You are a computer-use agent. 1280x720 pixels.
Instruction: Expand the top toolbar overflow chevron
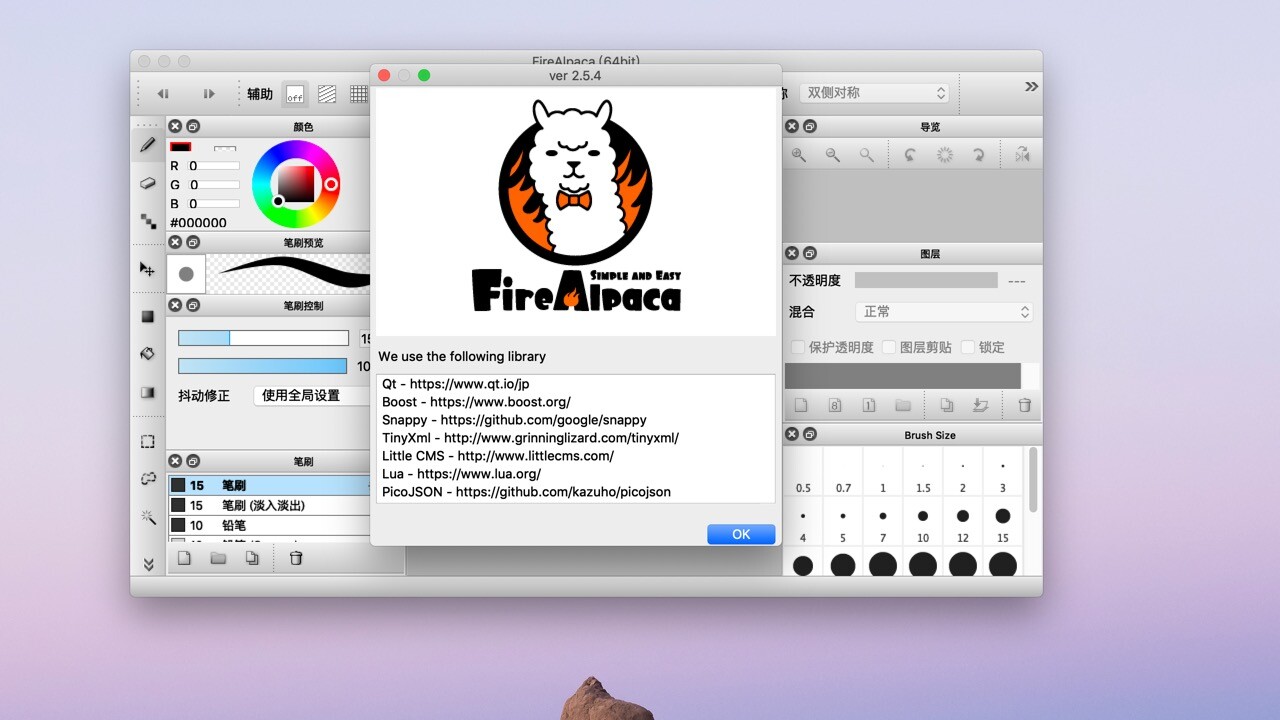tap(1031, 87)
